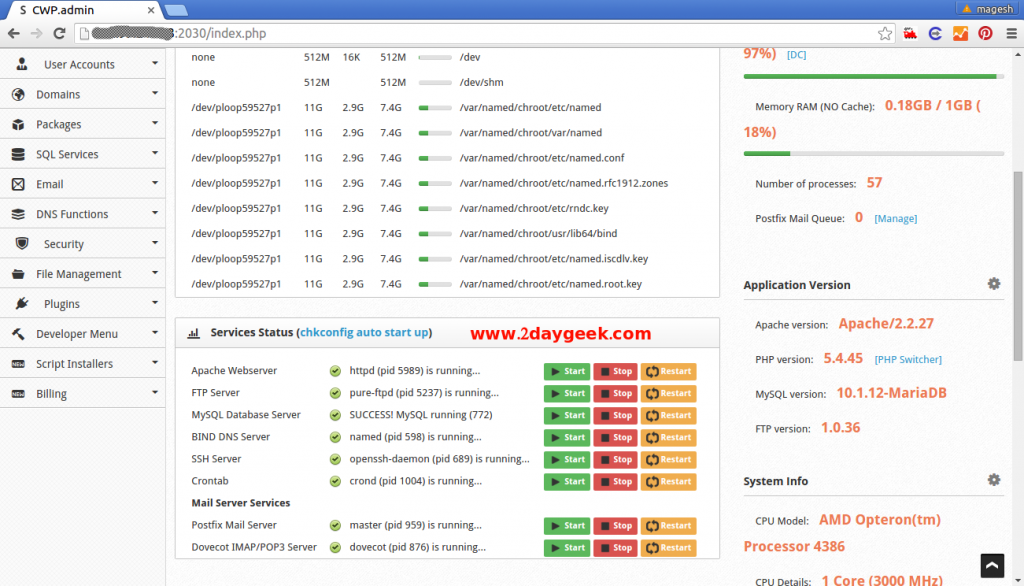The image size is (1024, 586).
Task: Click the Pinterest extension icon in the browser toolbar
Action: pos(984,33)
